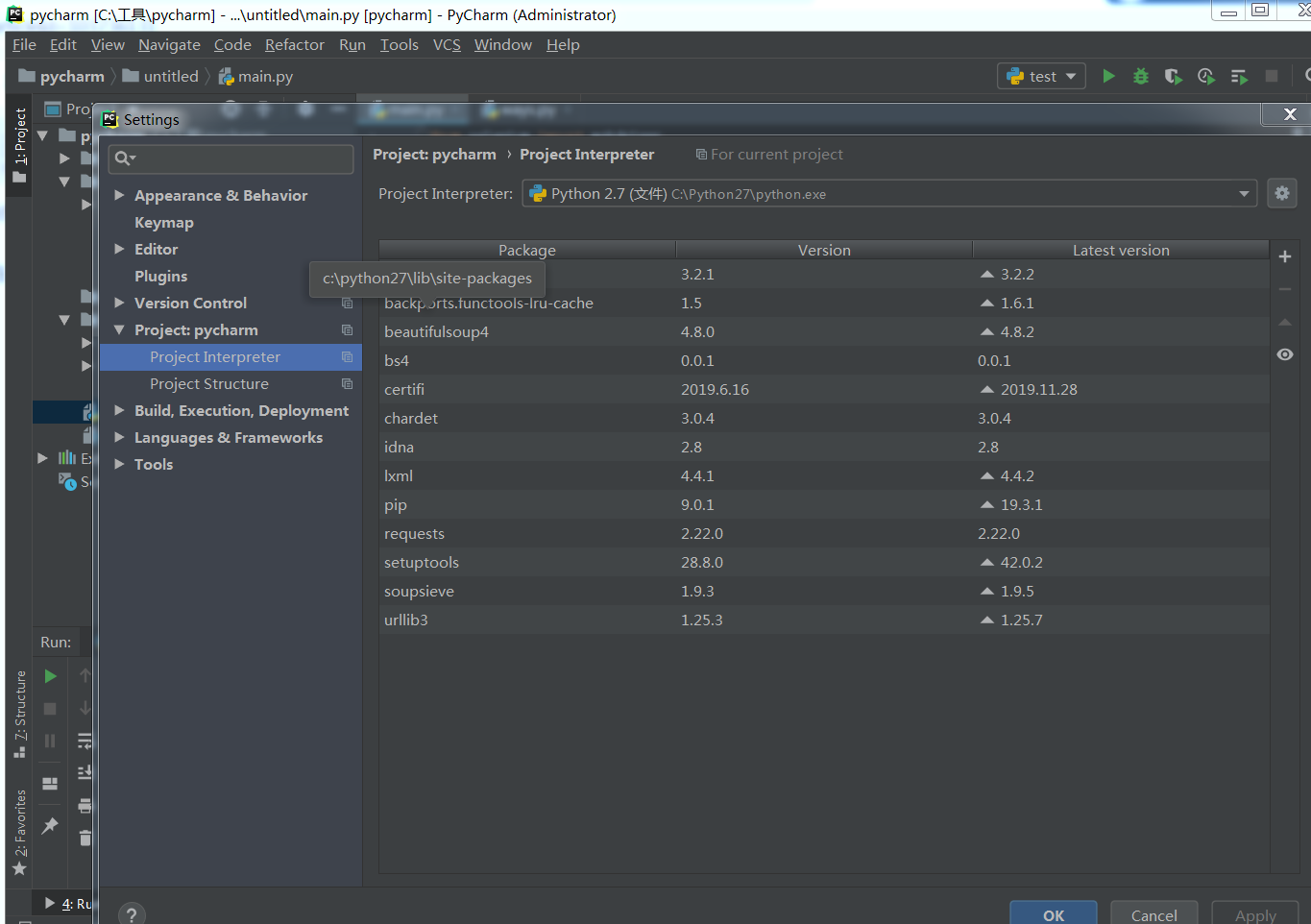The height and width of the screenshot is (924, 1311).
Task: Click the Cancel button
Action: 1153,913
